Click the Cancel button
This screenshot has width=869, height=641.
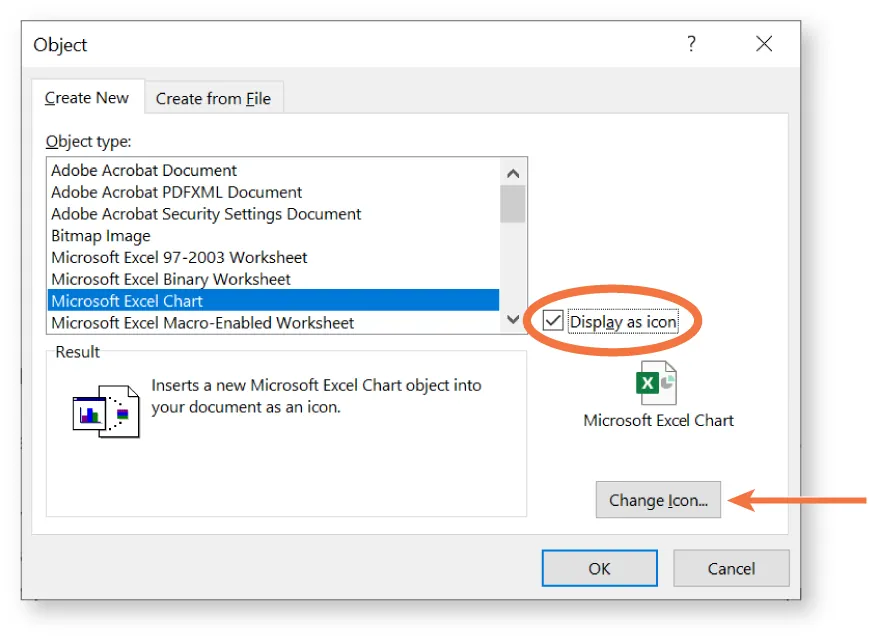pos(731,568)
